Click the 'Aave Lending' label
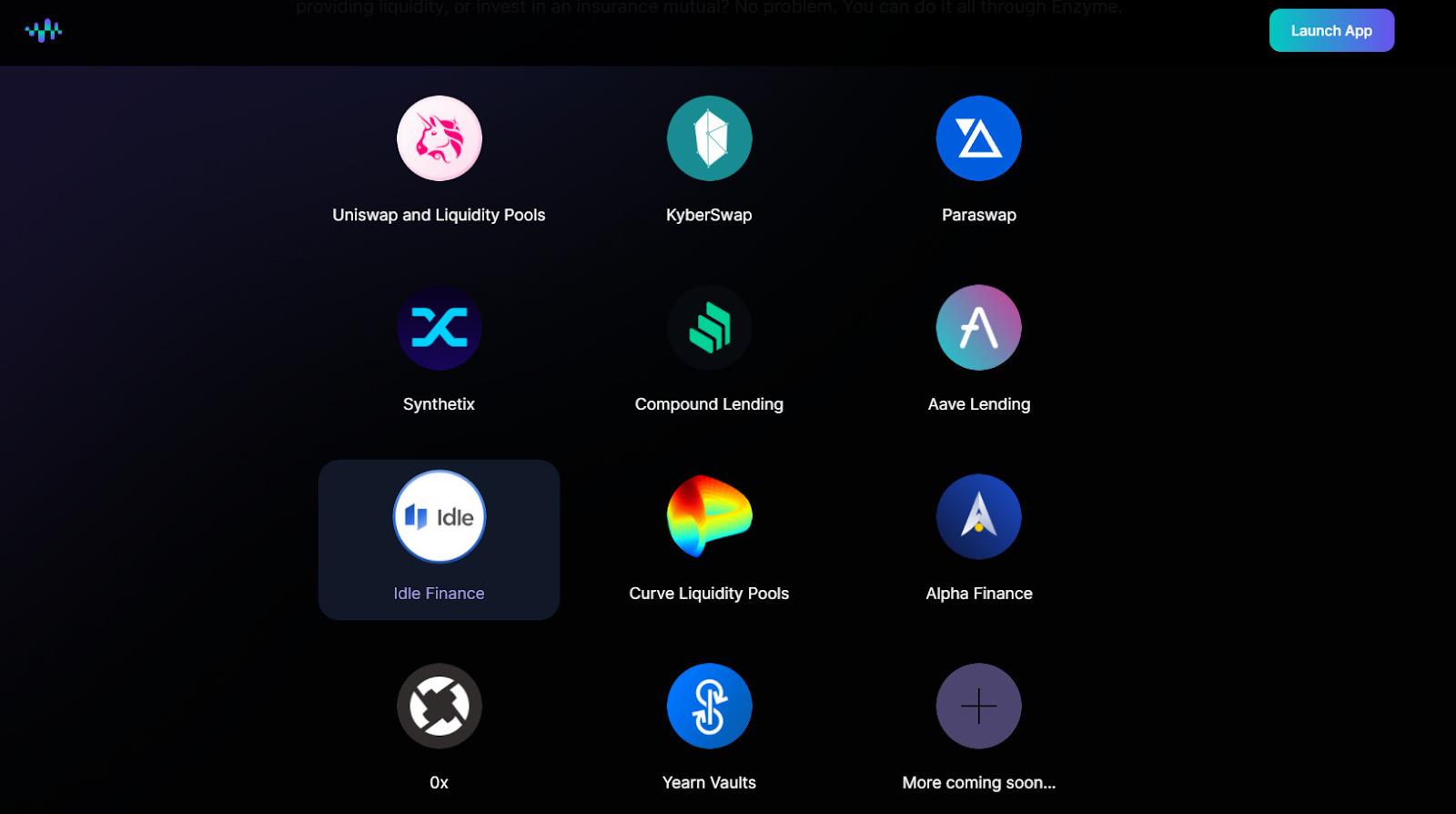1456x814 pixels. pyautogui.click(x=979, y=404)
